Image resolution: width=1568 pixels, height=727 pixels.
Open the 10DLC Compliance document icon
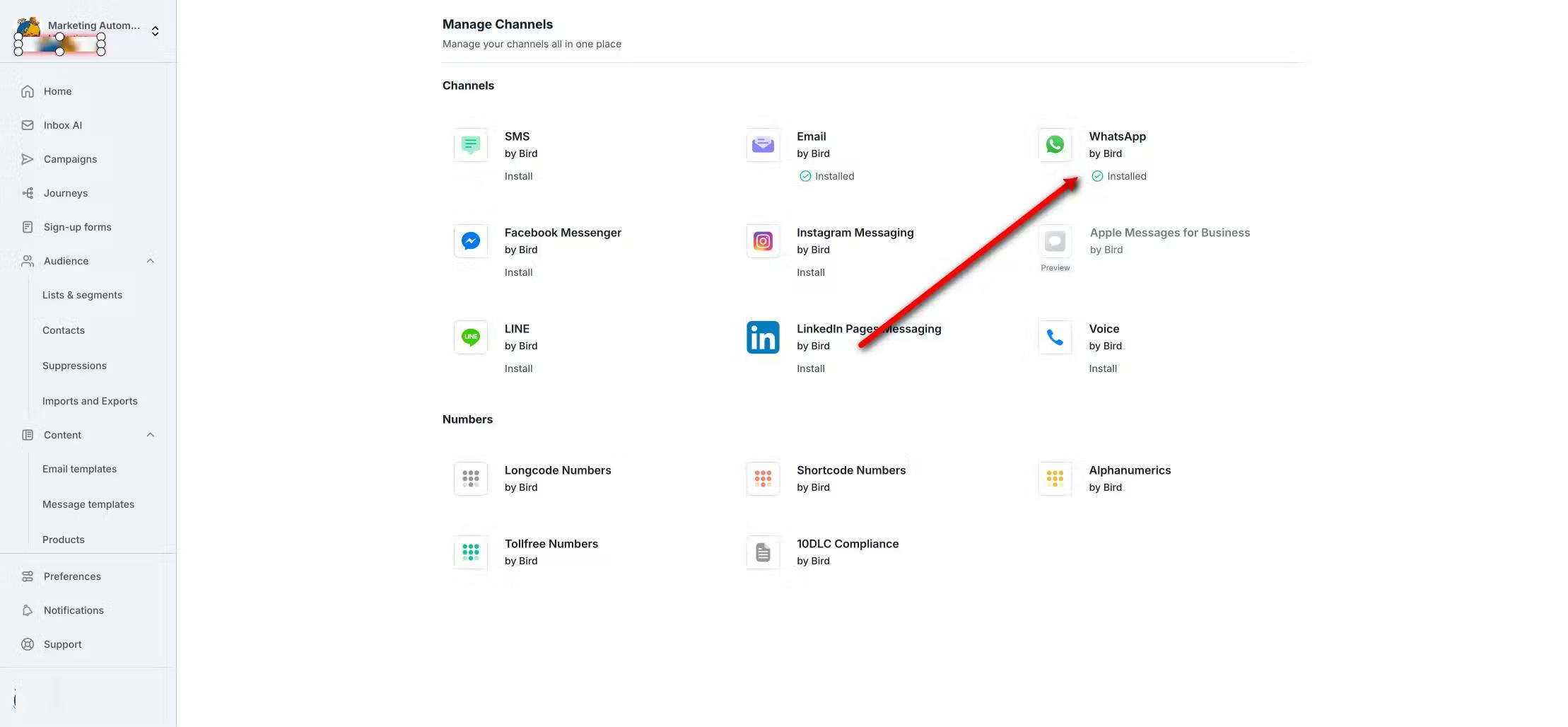[763, 552]
